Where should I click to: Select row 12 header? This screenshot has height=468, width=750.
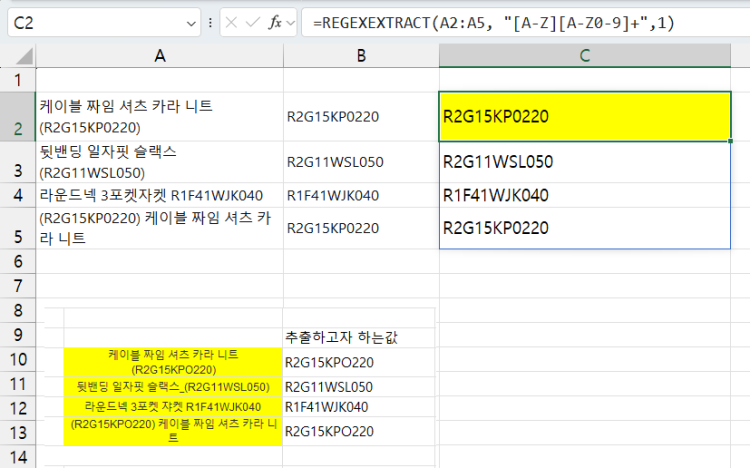point(18,408)
